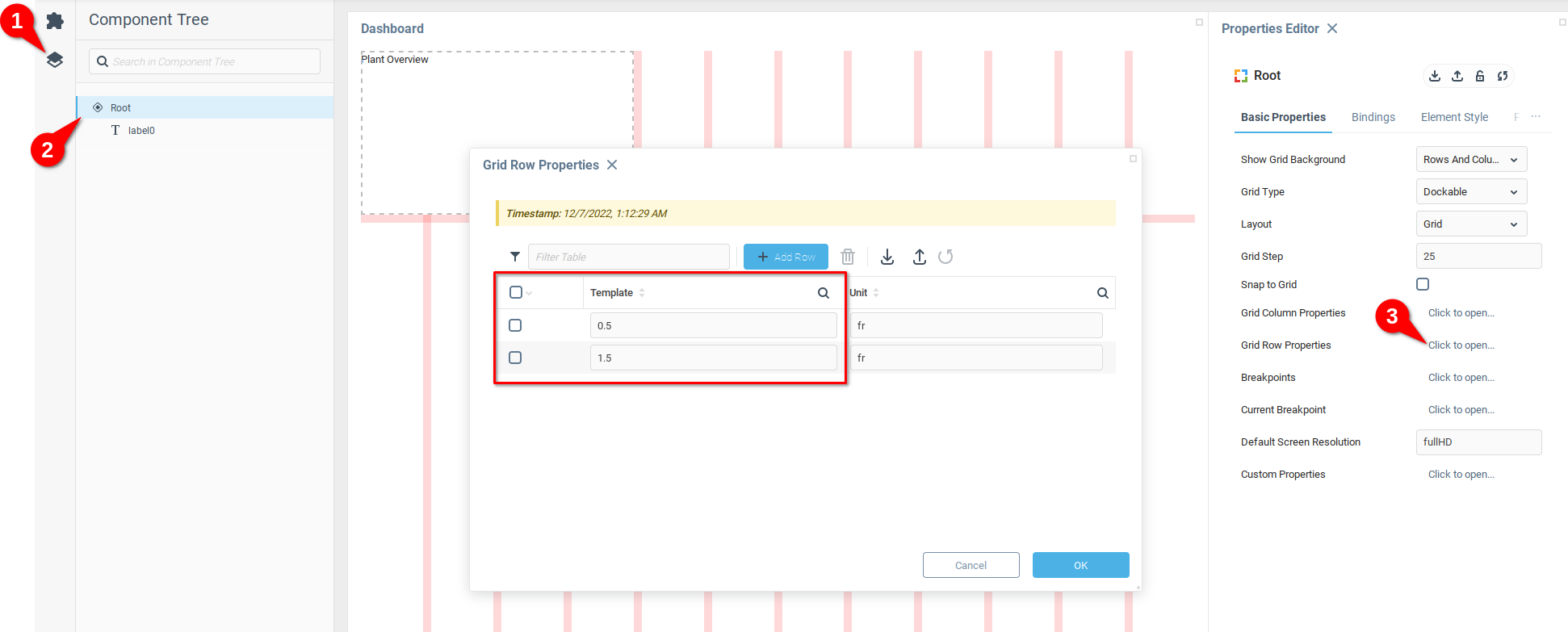Search the Unit column
This screenshot has width=1568, height=632.
[x=1103, y=293]
